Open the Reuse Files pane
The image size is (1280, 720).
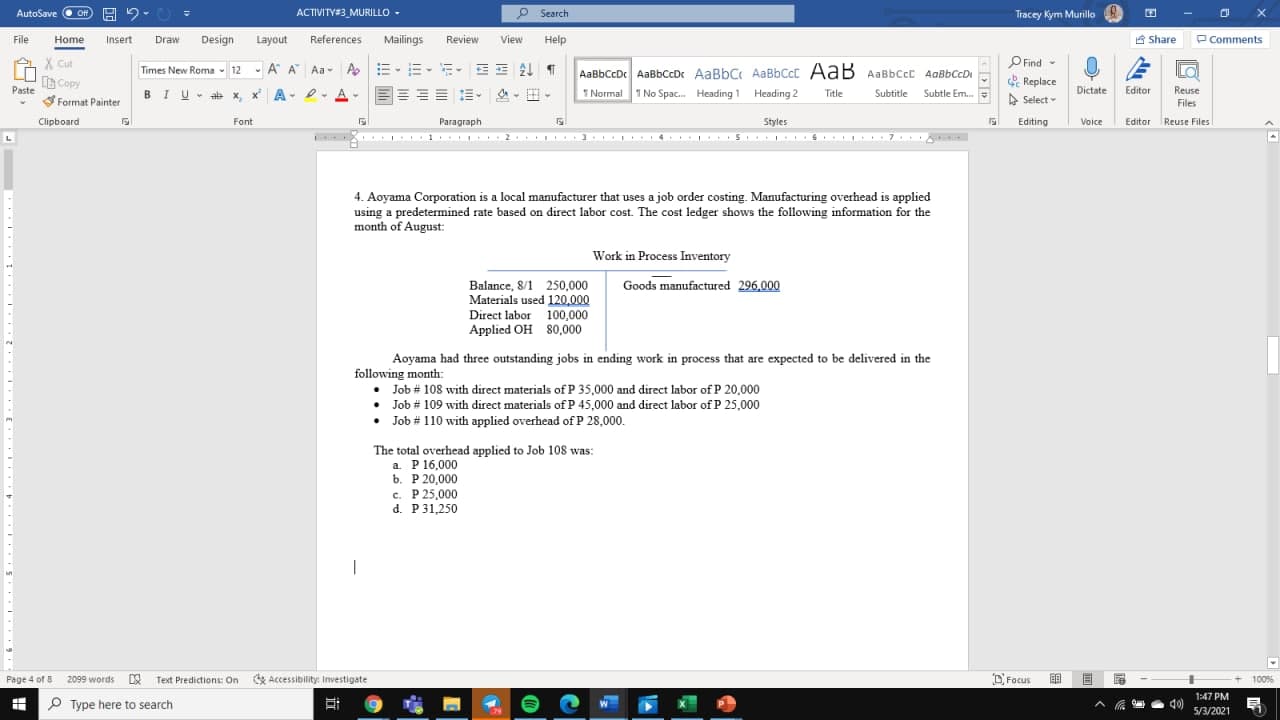[x=1186, y=82]
